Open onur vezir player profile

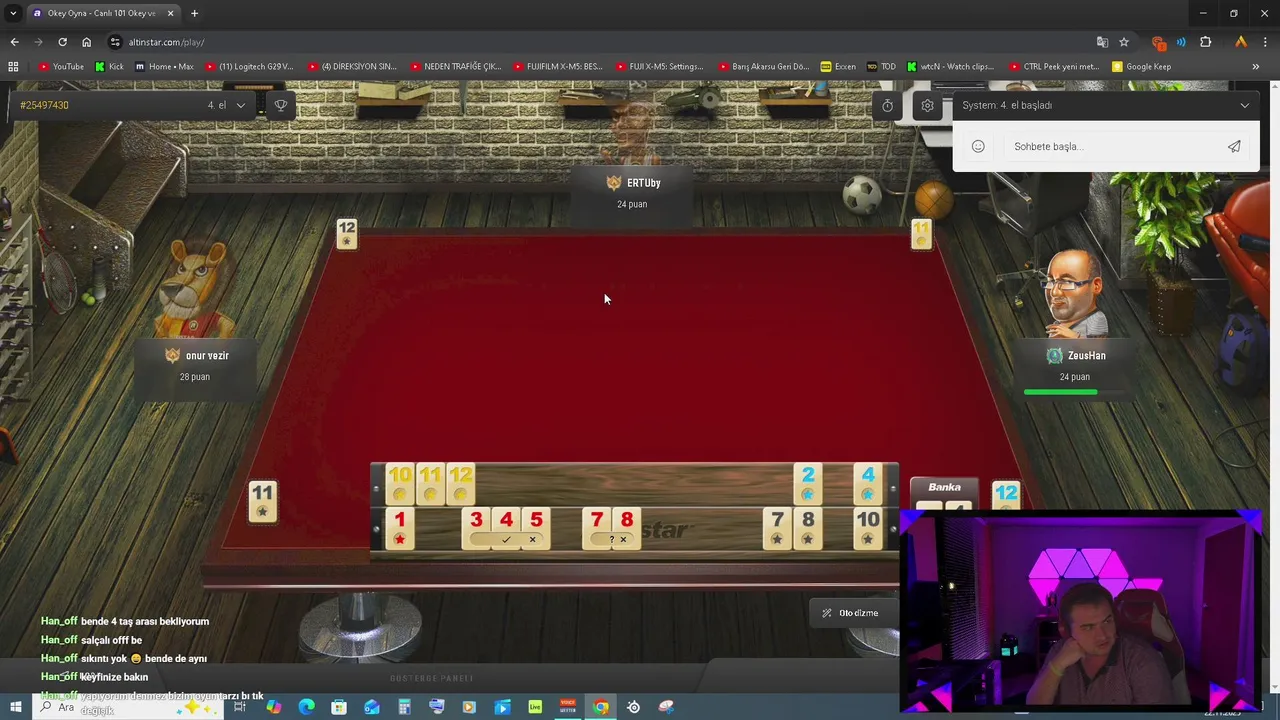coord(196,365)
